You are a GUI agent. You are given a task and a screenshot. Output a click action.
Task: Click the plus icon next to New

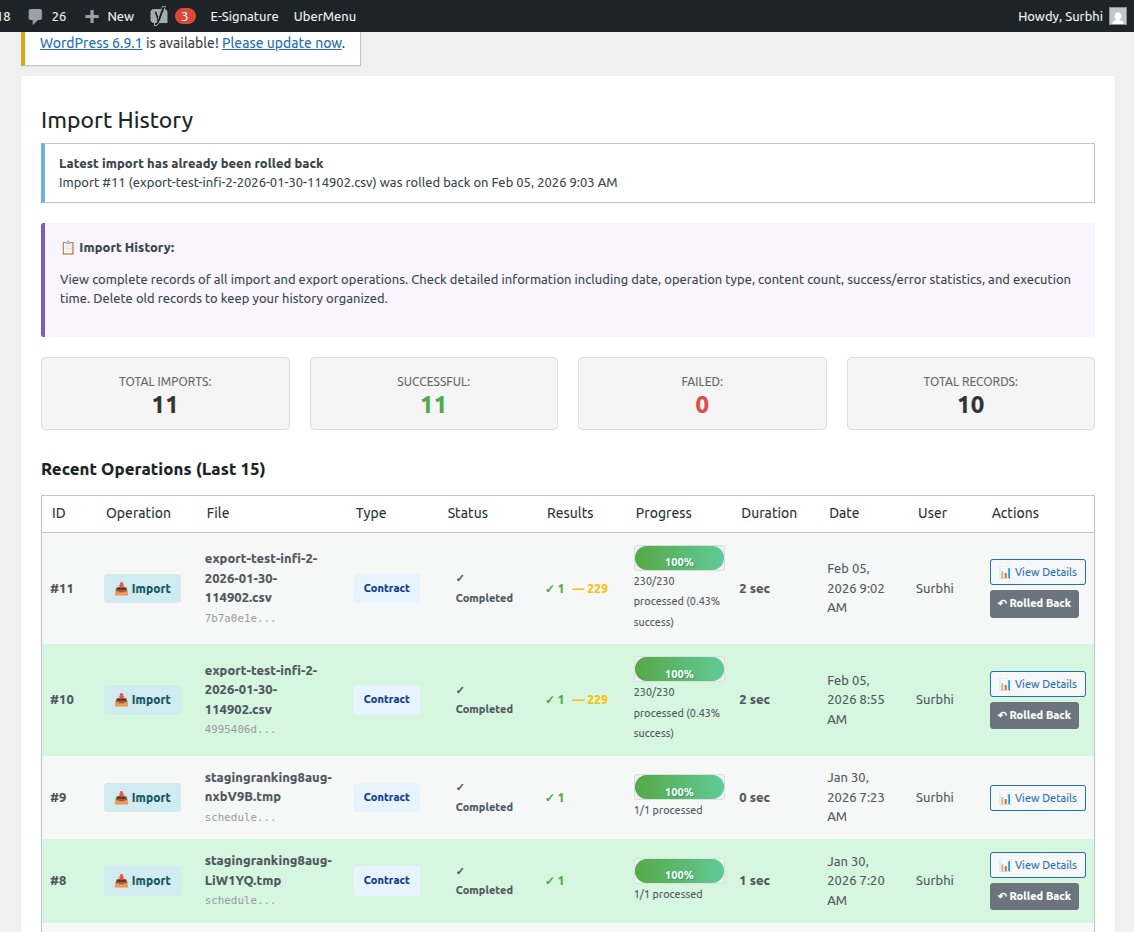tap(92, 16)
